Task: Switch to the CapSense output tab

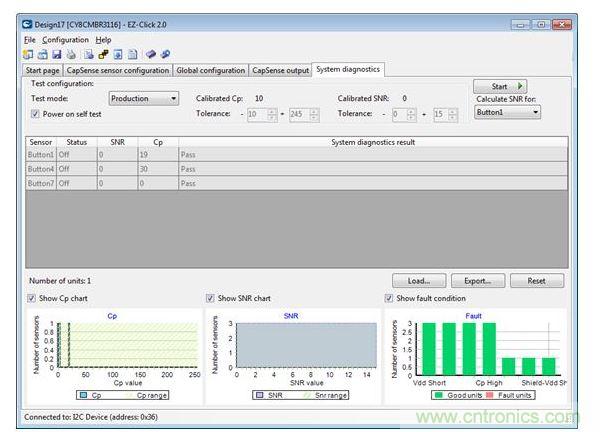Action: coord(280,70)
